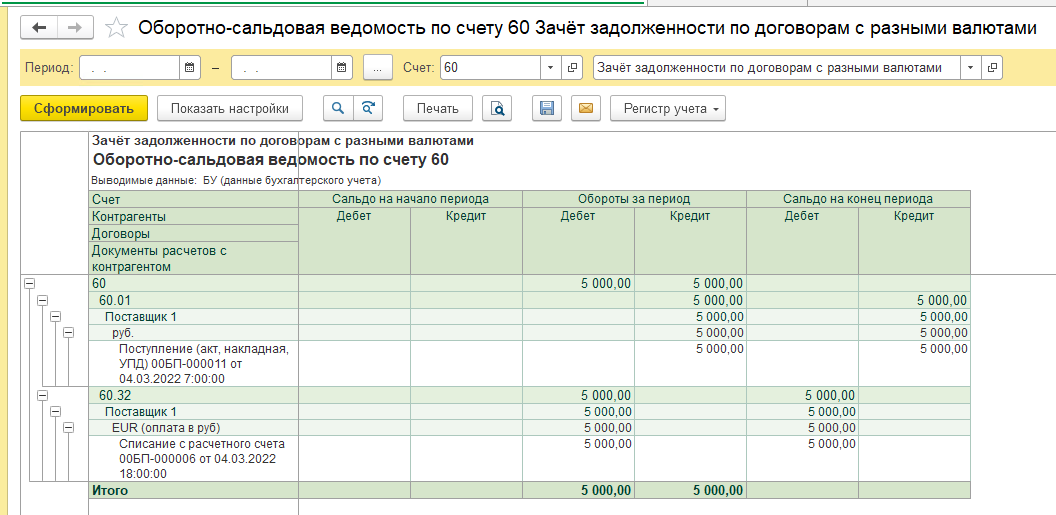Click the period end date field
This screenshot has height=515, width=1056.
pyautogui.click(x=282, y=67)
